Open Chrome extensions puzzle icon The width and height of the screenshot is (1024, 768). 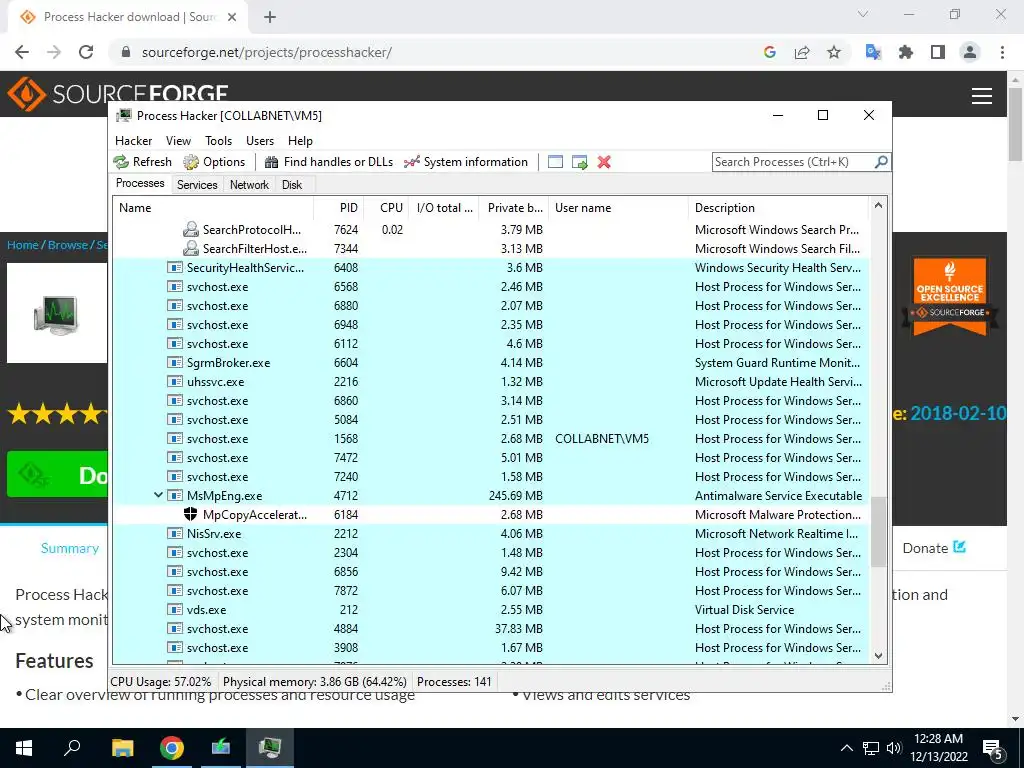click(x=906, y=52)
